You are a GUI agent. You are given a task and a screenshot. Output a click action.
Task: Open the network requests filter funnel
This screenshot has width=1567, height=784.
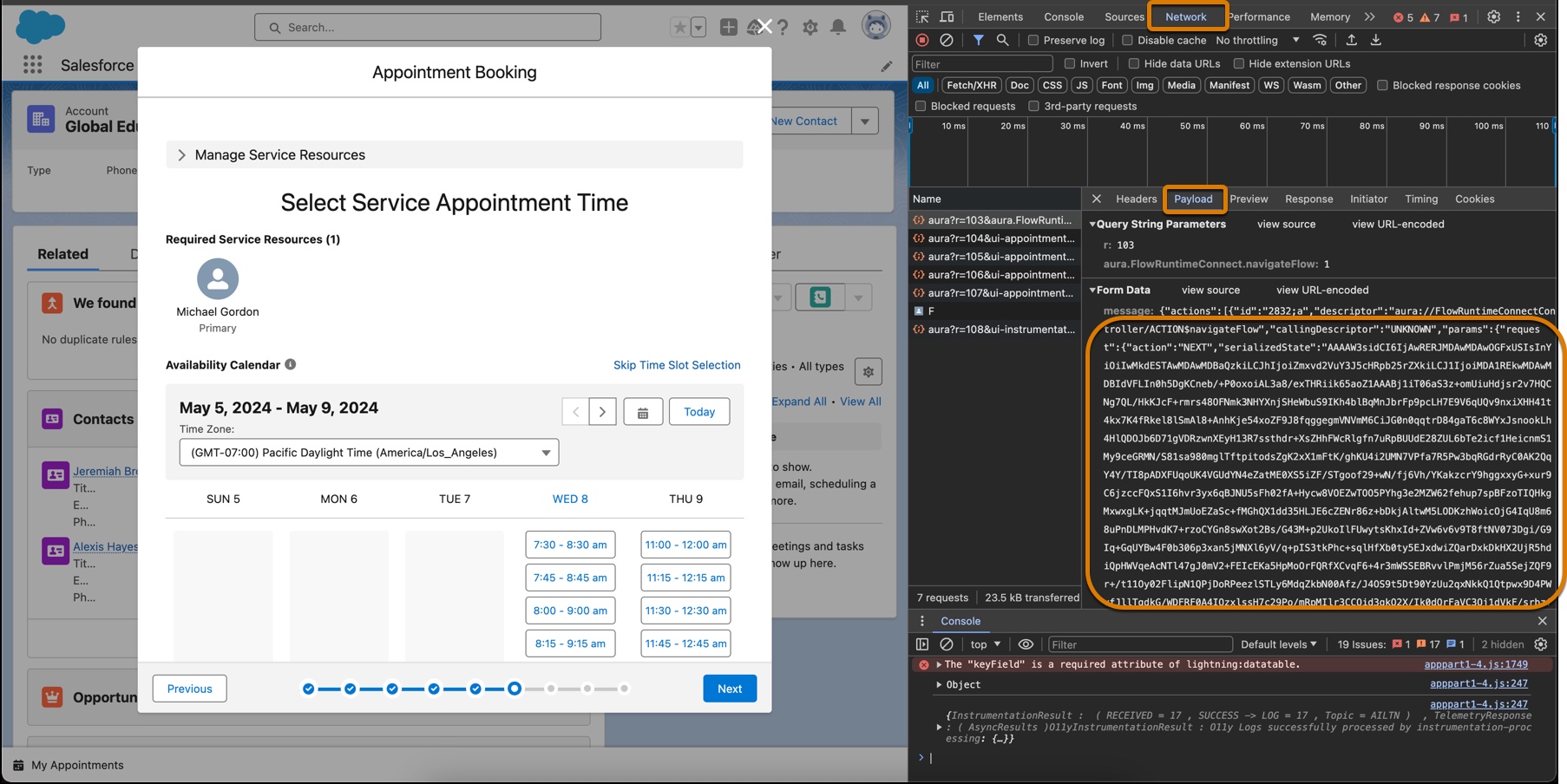[x=978, y=40]
